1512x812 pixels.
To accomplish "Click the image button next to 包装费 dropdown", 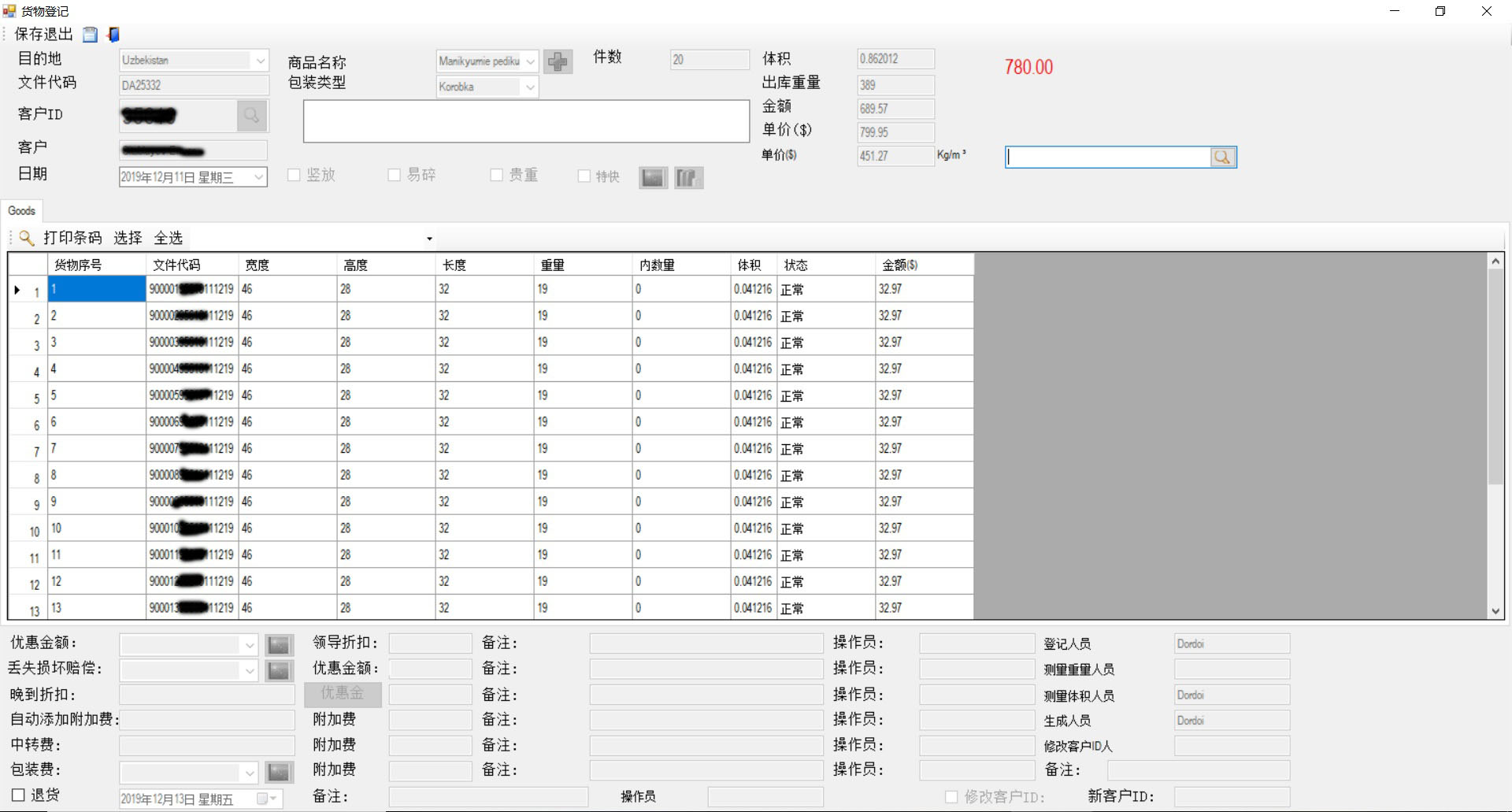I will (x=279, y=772).
